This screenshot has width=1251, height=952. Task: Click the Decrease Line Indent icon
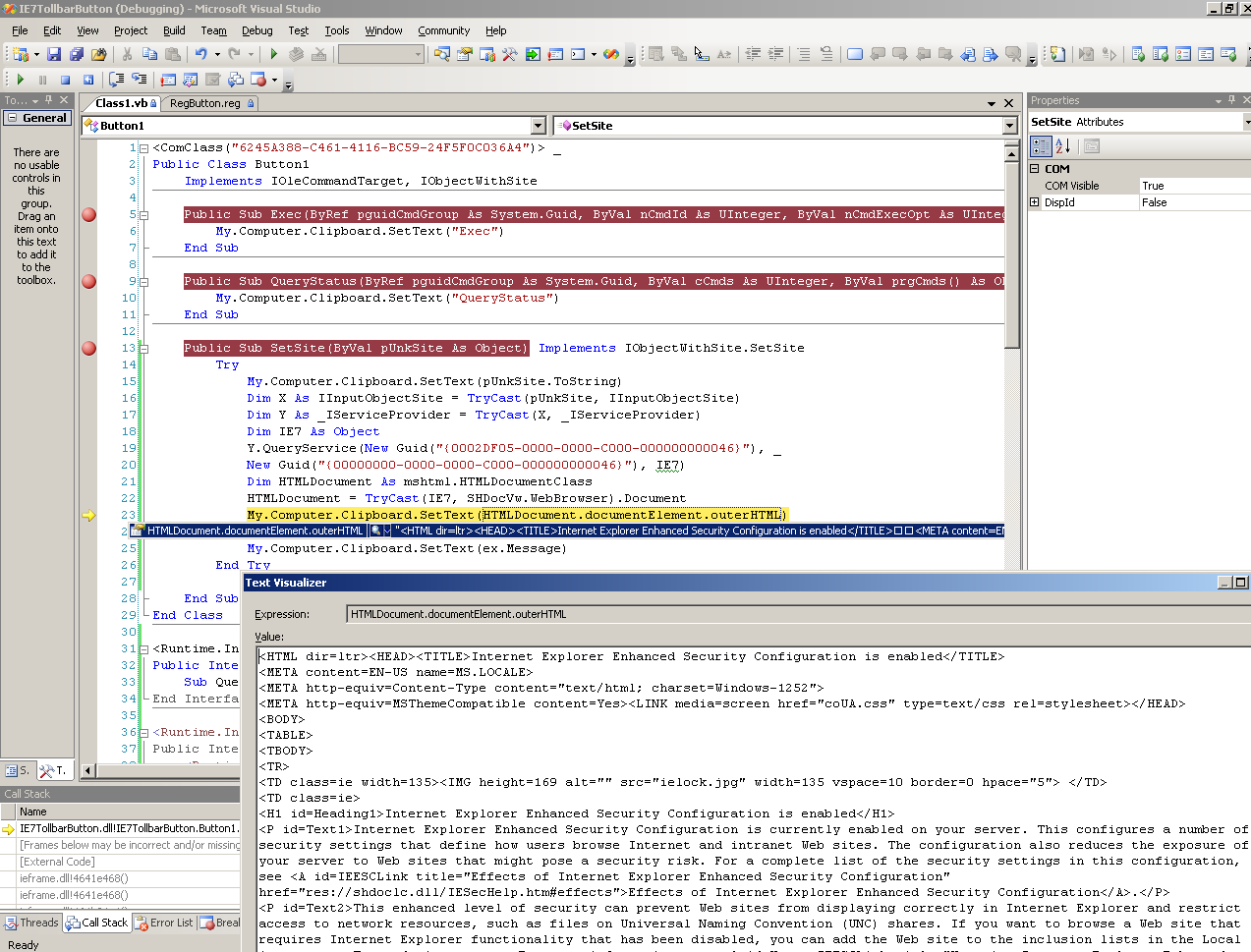[754, 54]
